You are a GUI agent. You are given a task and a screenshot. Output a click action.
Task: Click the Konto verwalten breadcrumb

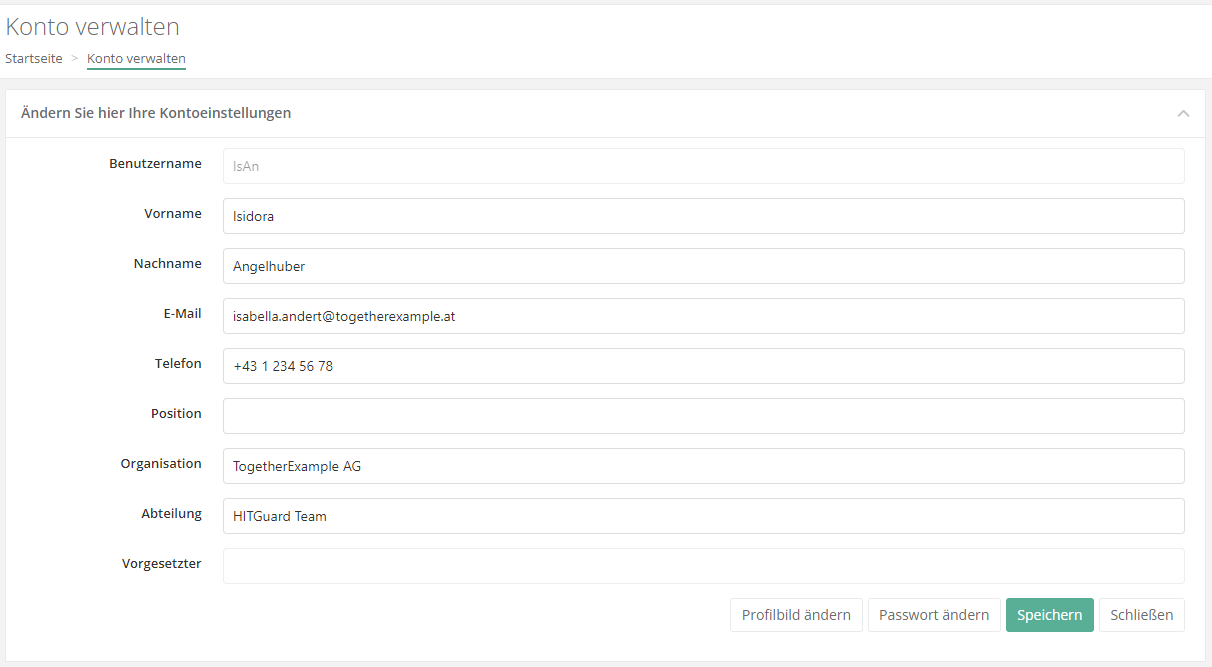136,59
